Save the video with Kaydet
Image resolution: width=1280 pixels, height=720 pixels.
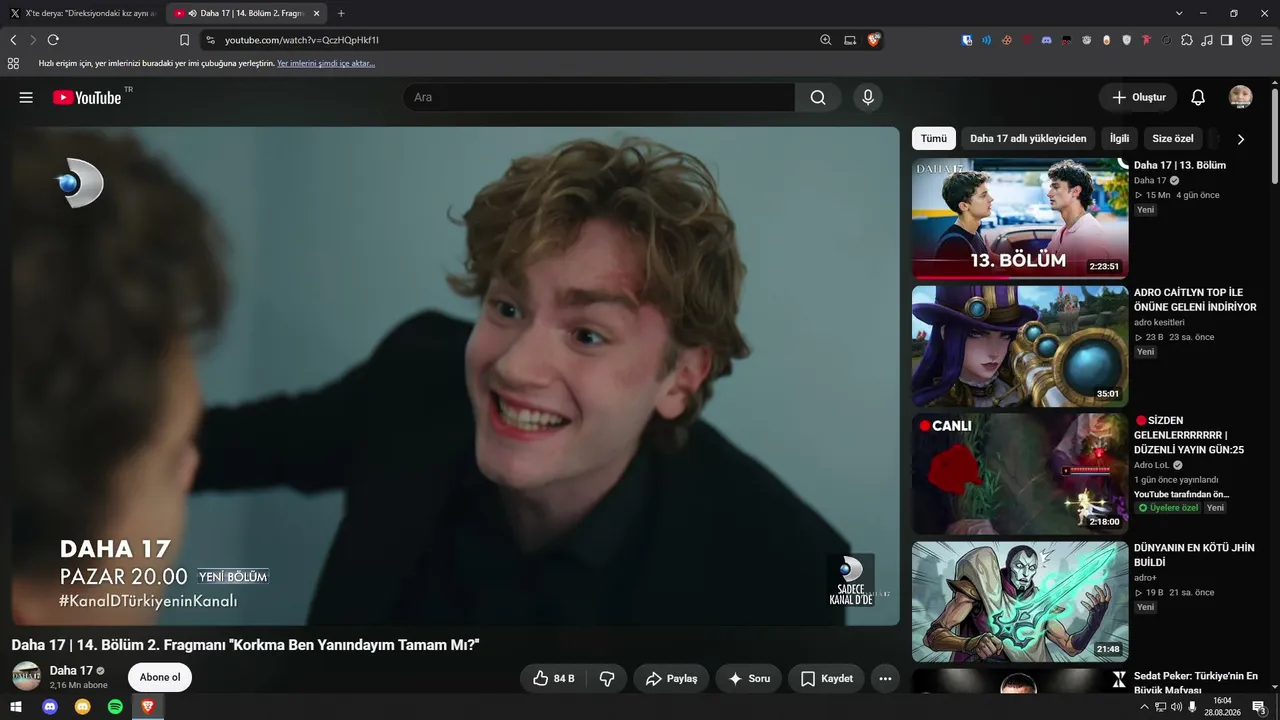point(826,678)
